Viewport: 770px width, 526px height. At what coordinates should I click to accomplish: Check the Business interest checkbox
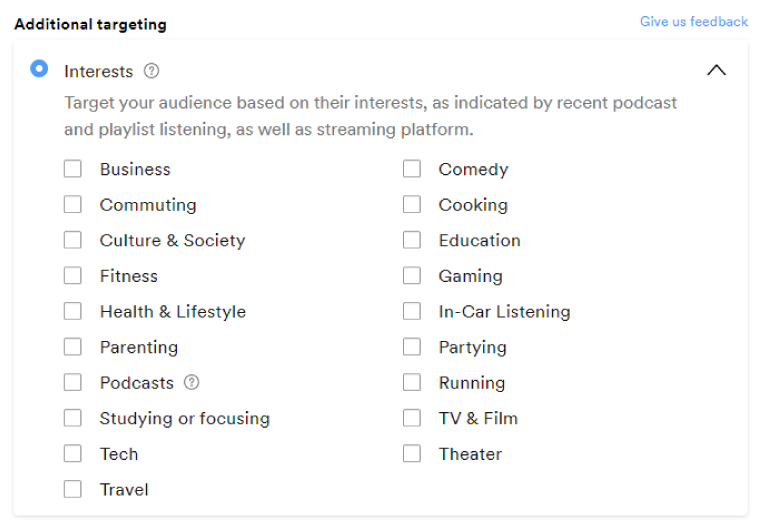(73, 169)
